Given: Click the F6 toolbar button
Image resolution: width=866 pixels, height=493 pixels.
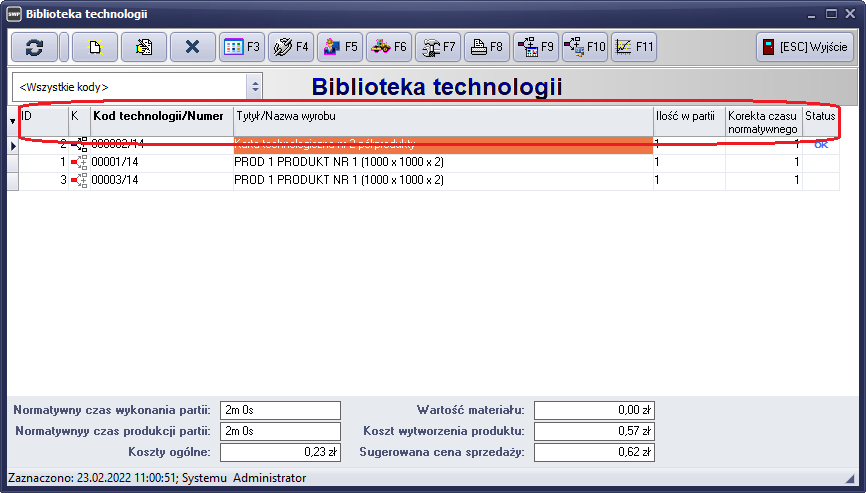Looking at the screenshot, I should [388, 47].
